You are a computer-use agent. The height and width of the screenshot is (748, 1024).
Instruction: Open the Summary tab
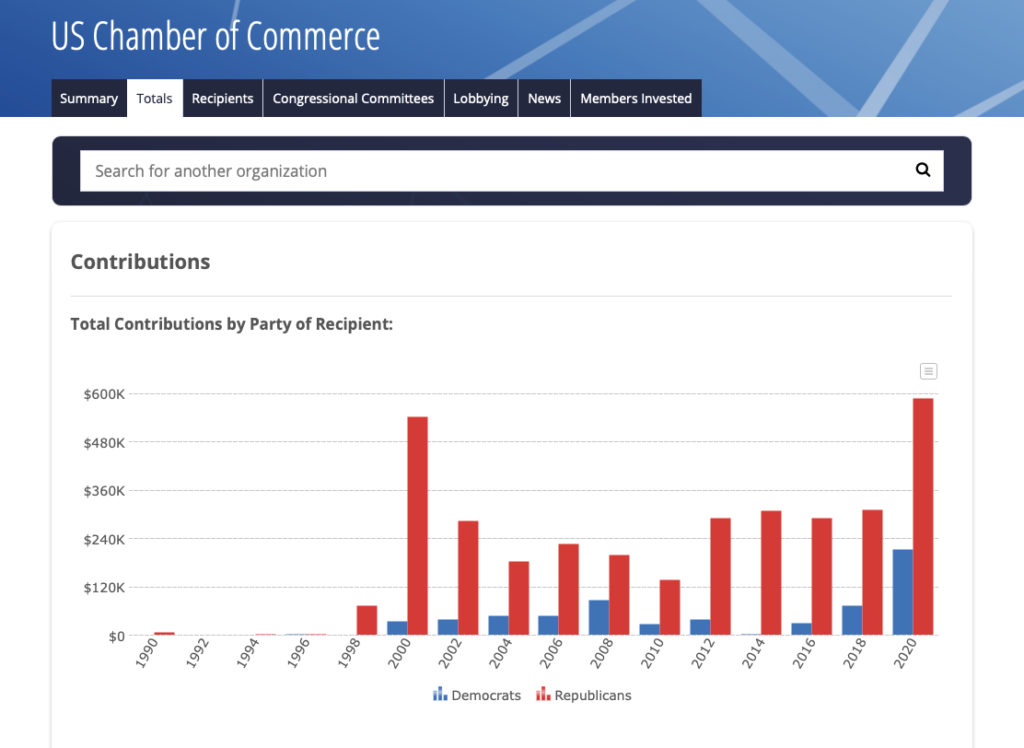point(89,98)
